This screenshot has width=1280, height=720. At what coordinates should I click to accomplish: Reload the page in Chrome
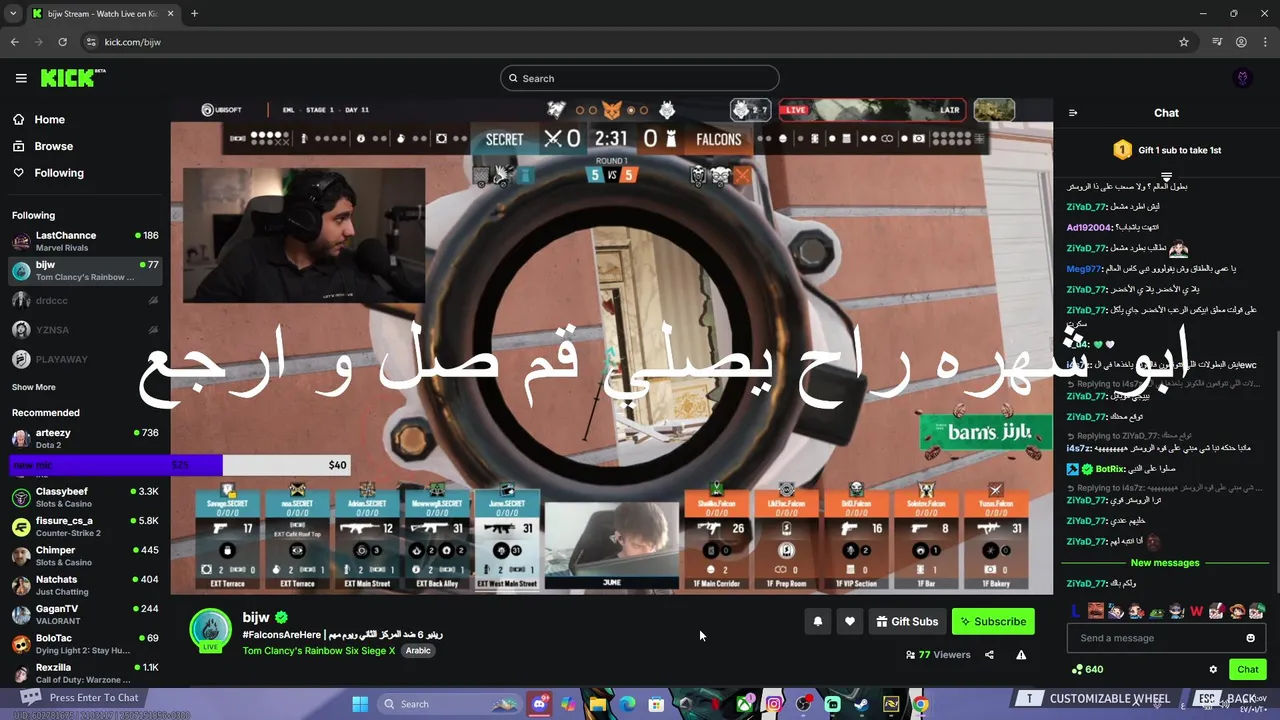[x=62, y=42]
